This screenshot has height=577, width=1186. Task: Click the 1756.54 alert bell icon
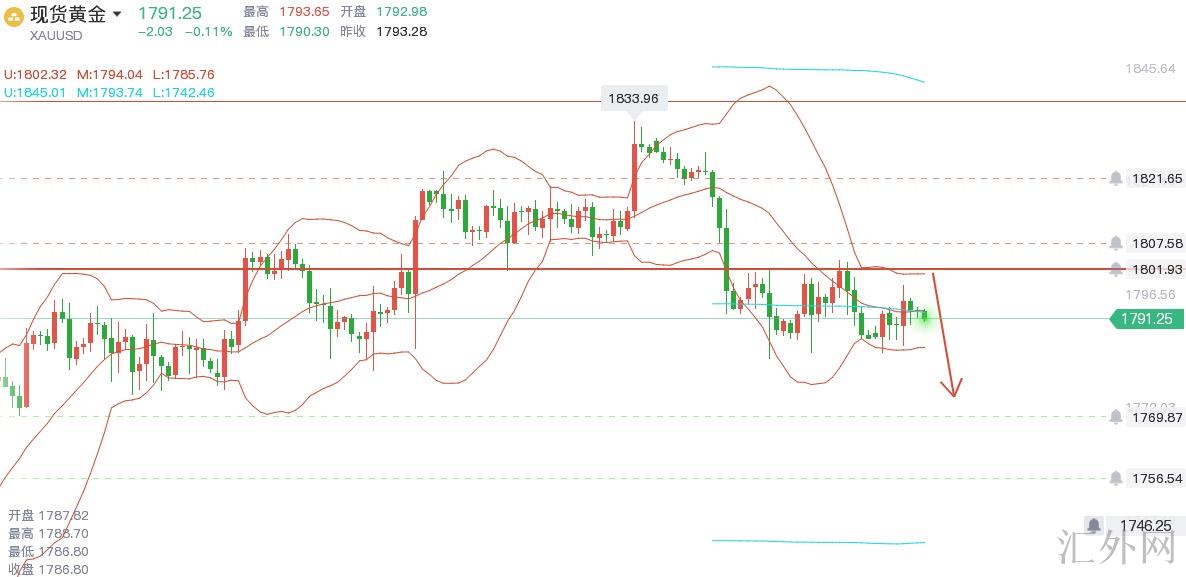pos(1116,478)
